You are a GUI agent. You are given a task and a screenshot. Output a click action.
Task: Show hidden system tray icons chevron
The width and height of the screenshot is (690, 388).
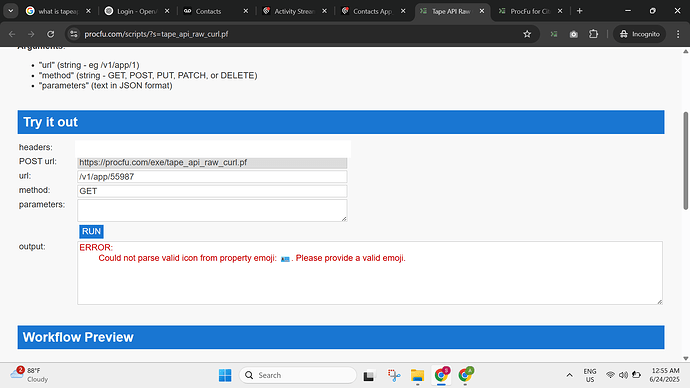[x=569, y=375]
